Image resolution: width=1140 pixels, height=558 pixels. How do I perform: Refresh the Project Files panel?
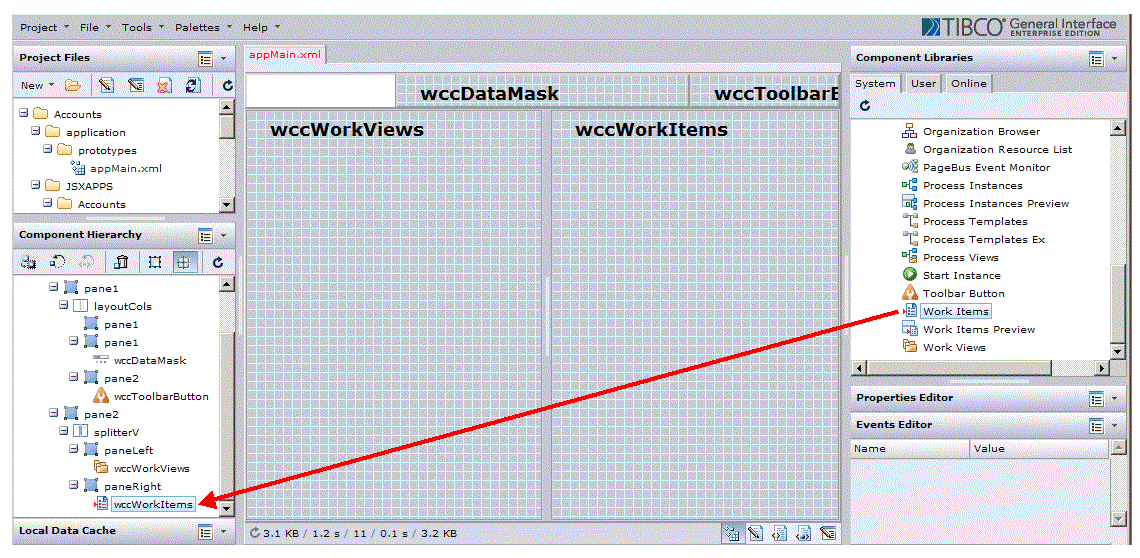[x=228, y=85]
